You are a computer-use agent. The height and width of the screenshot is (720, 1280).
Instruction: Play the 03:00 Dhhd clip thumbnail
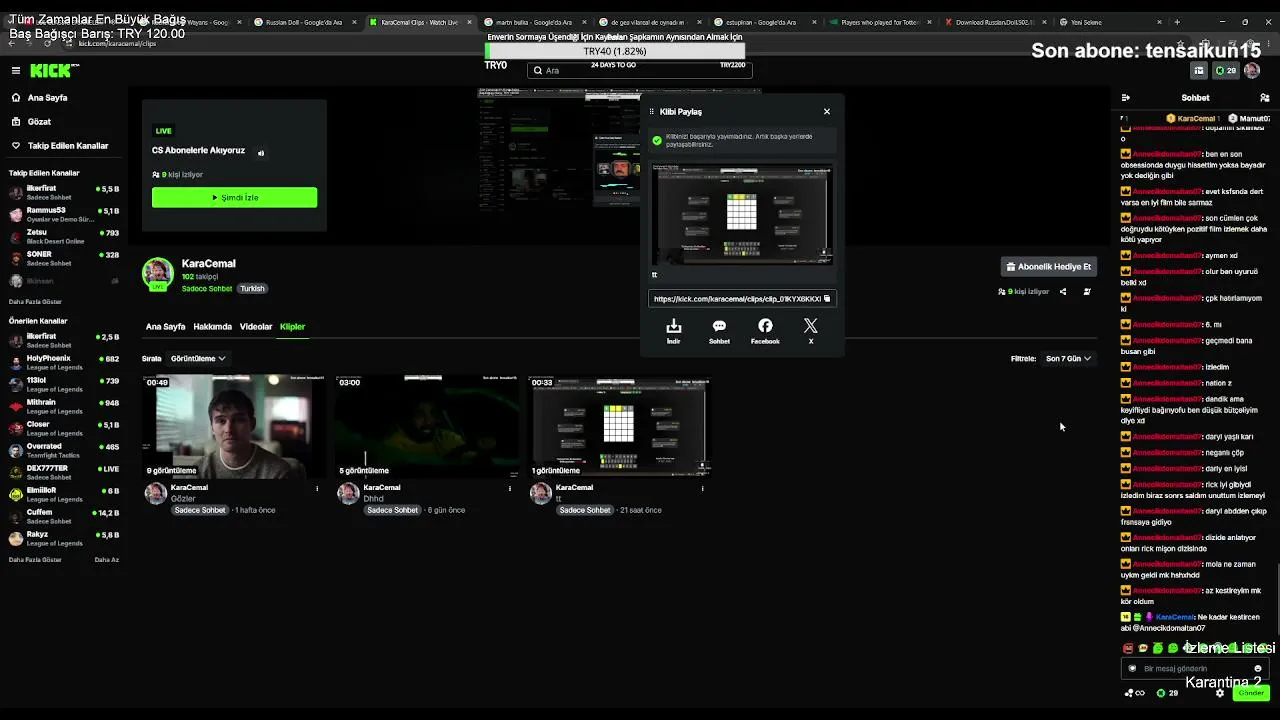click(426, 426)
